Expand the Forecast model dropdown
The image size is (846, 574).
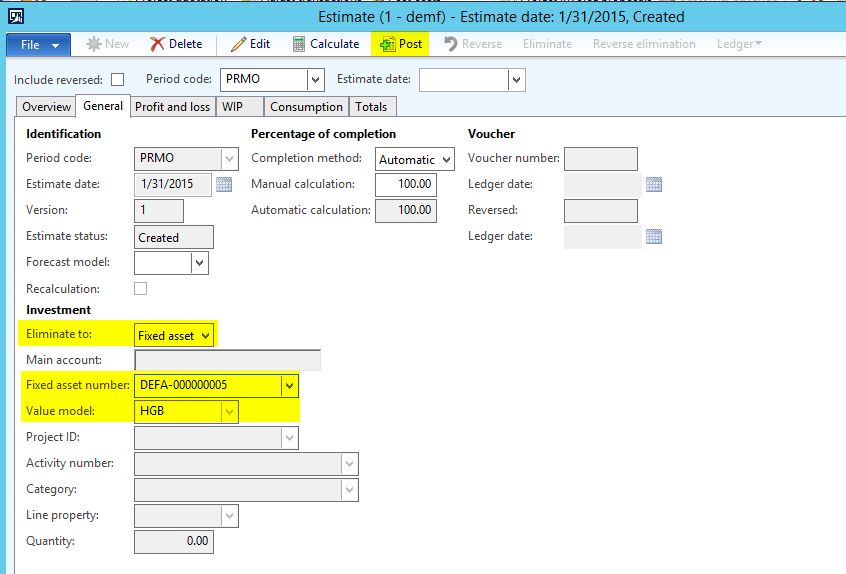point(200,263)
